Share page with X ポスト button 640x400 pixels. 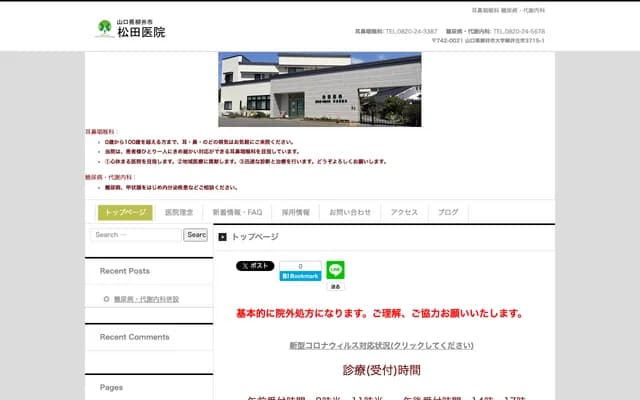tap(255, 266)
